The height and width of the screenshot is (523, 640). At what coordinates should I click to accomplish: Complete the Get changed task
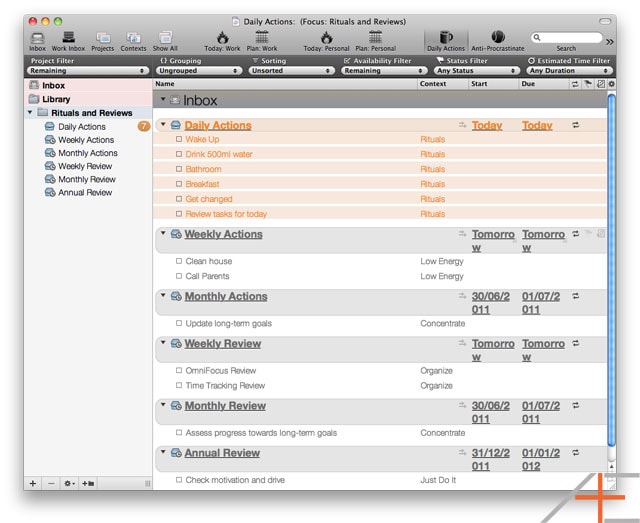(x=179, y=199)
